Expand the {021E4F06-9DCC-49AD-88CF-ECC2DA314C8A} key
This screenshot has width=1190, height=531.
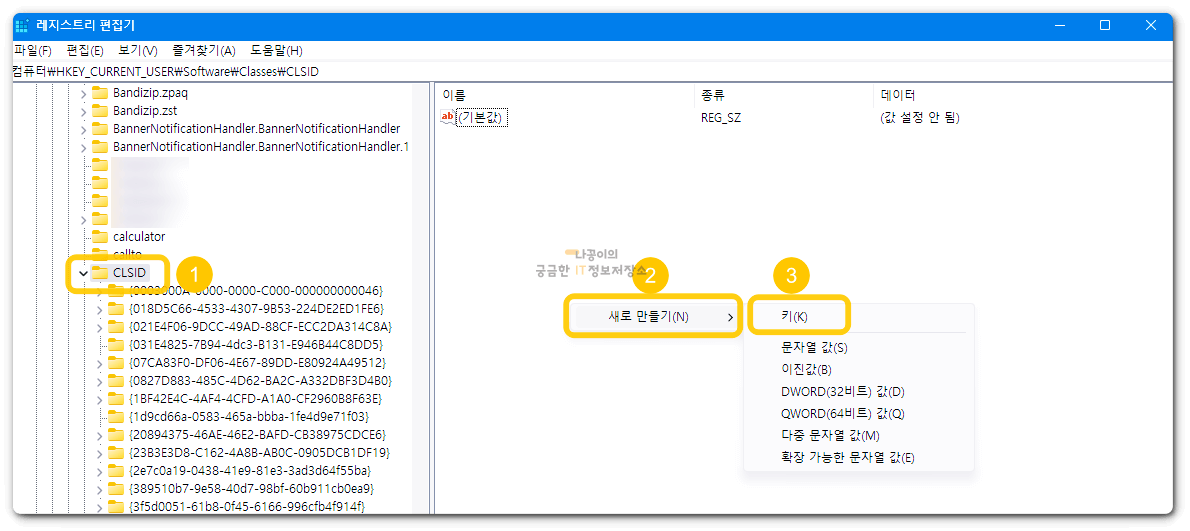click(x=99, y=327)
